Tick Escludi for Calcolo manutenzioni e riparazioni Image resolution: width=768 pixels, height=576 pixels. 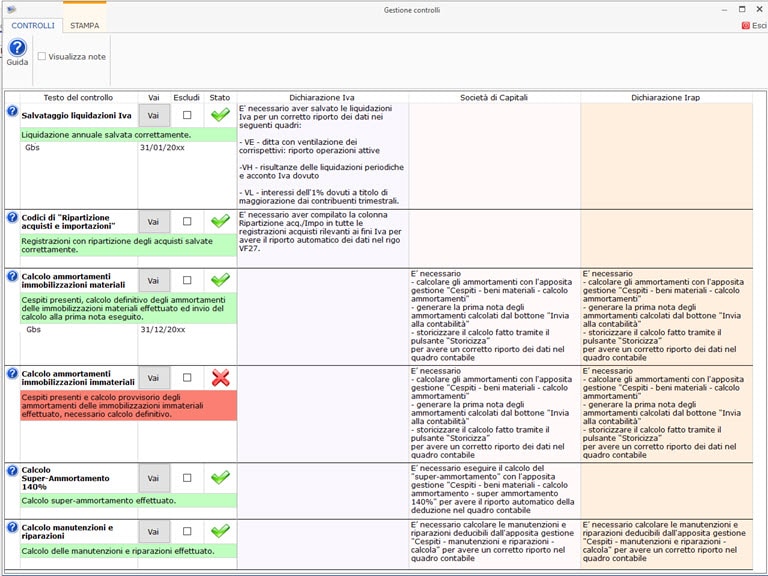pos(187,531)
